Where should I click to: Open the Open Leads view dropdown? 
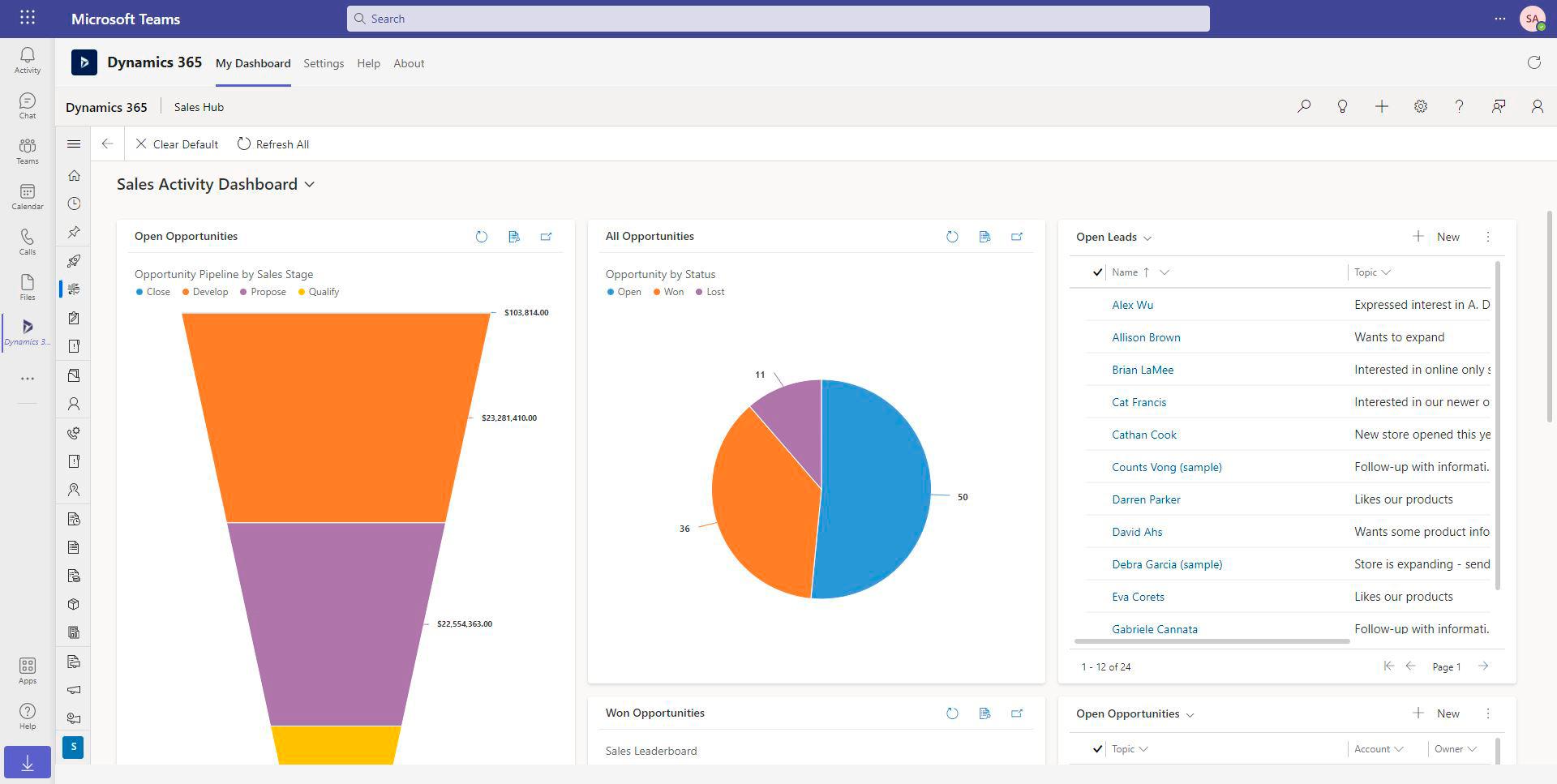(x=1147, y=238)
